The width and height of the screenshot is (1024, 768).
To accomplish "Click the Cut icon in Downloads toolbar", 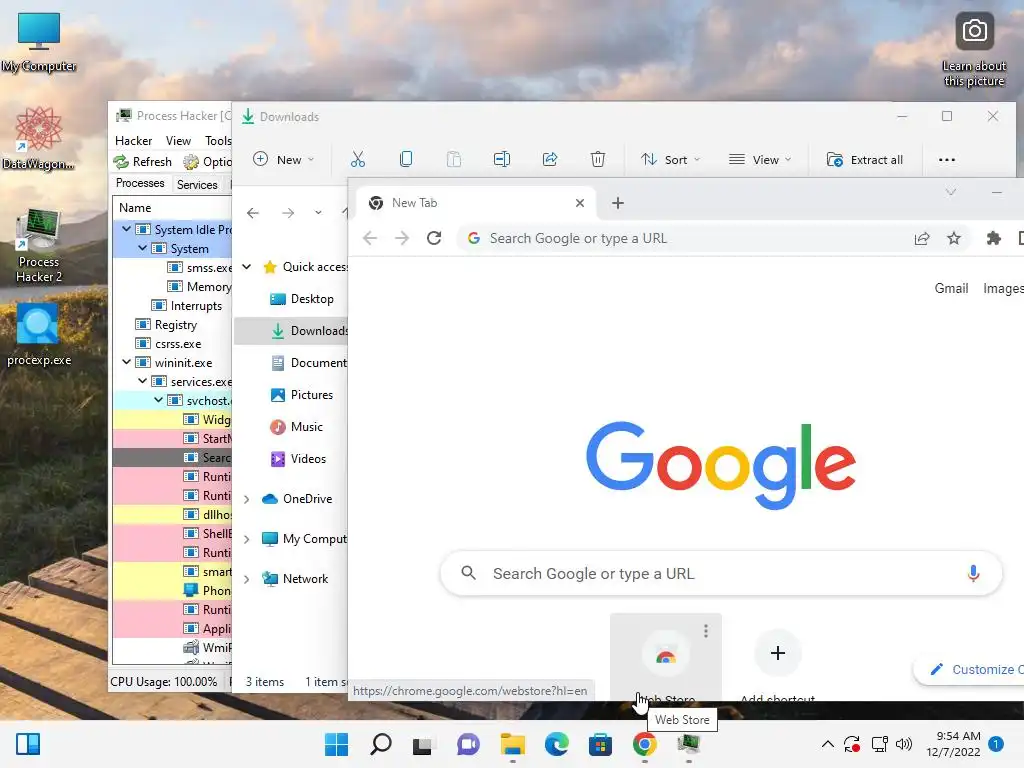I will coord(358,159).
